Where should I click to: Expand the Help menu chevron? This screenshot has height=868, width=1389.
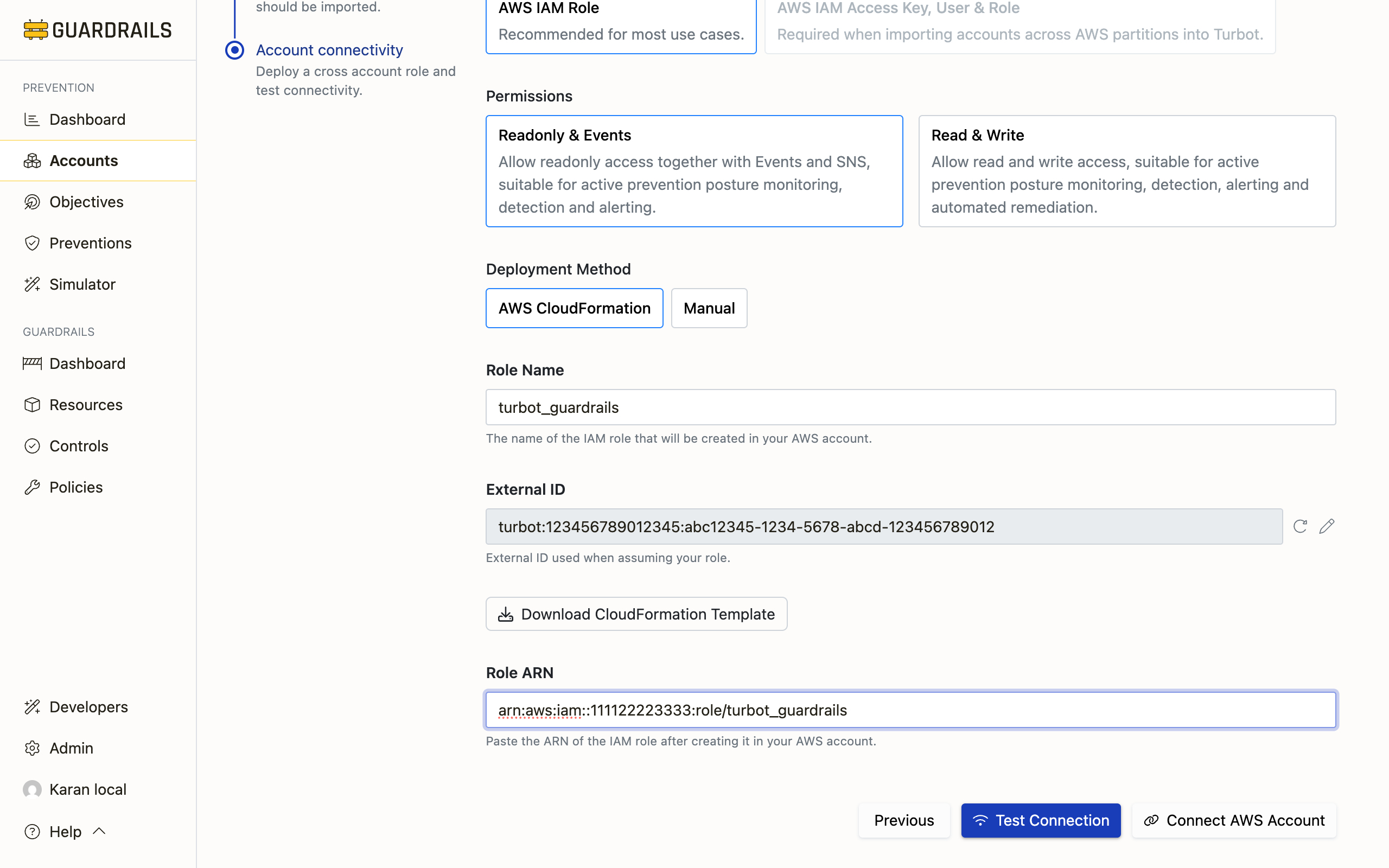[99, 831]
